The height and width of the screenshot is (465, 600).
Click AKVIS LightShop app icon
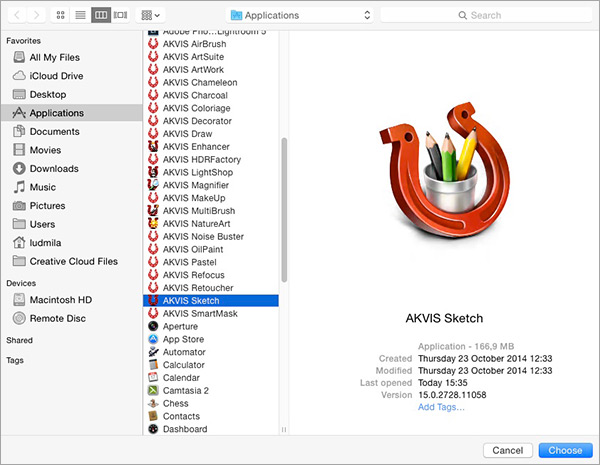point(153,172)
